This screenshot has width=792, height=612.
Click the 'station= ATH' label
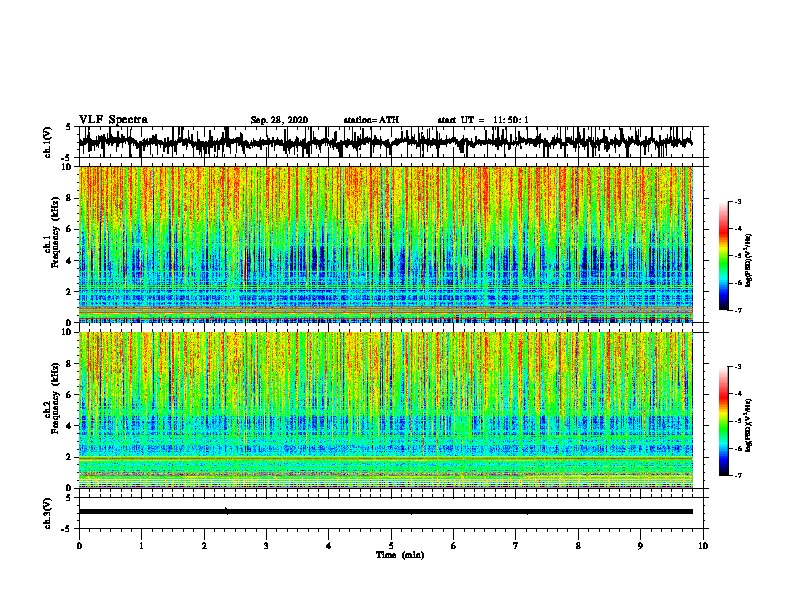pyautogui.click(x=371, y=120)
